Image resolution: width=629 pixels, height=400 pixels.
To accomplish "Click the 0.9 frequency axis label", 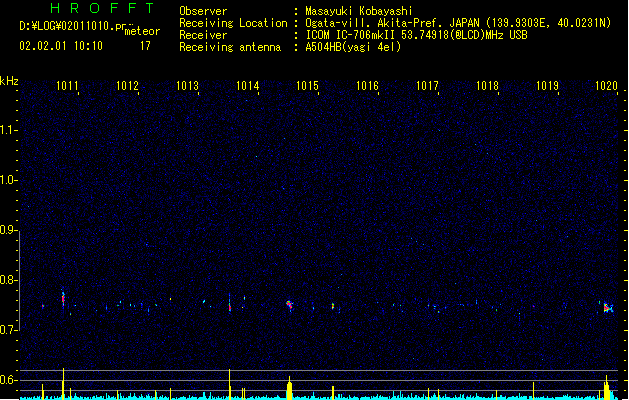I will tap(8, 230).
